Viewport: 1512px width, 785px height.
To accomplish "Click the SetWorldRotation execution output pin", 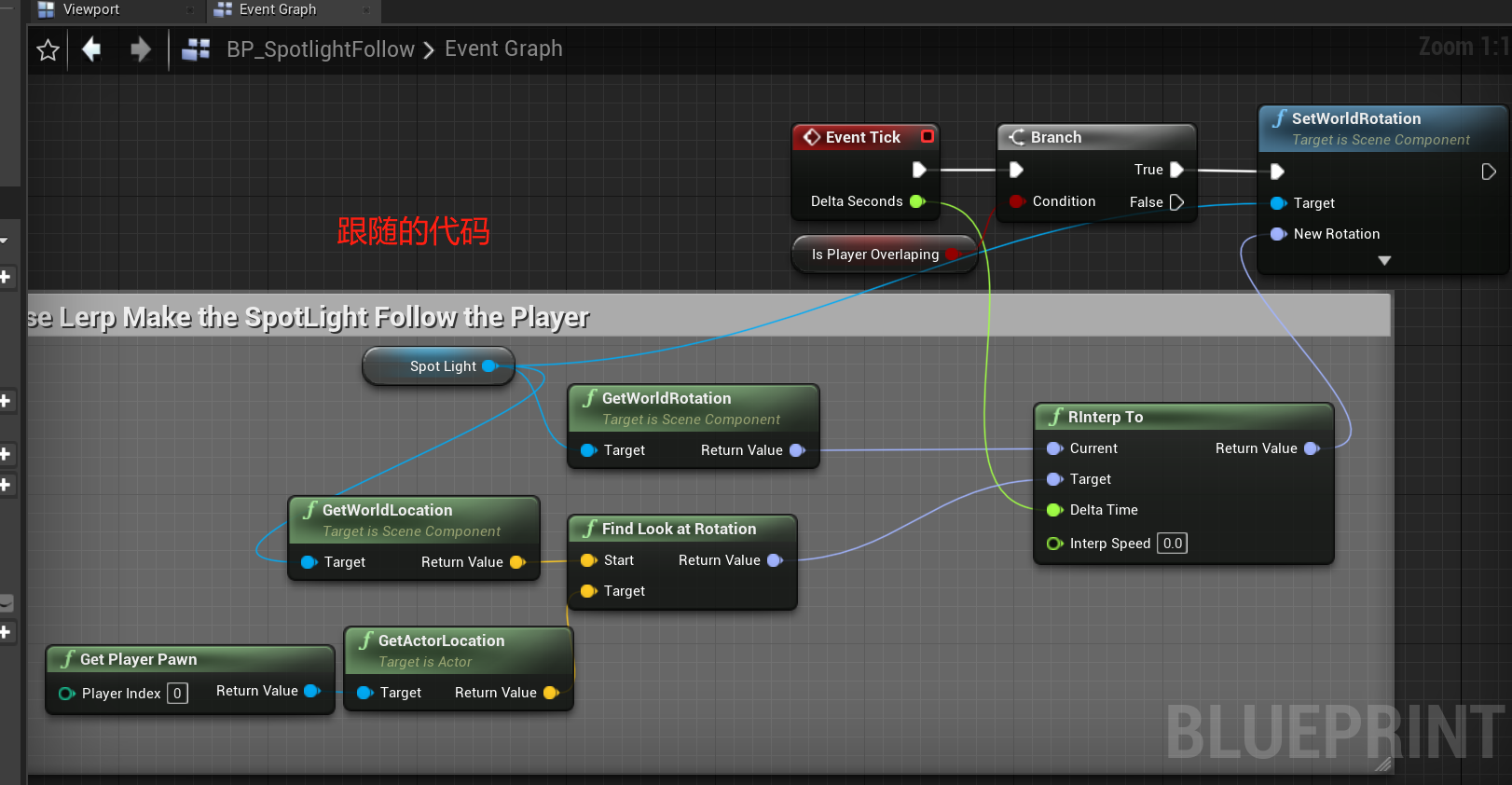I will pos(1489,172).
